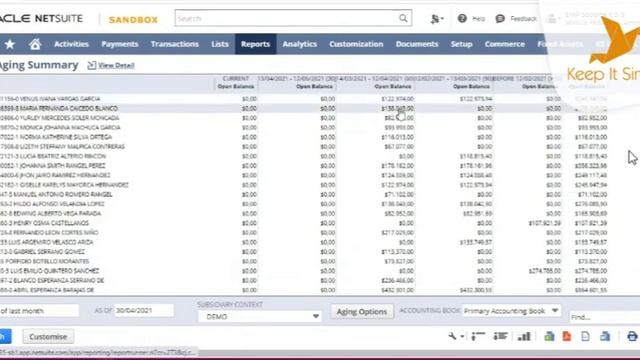Open the Analytics menu
640x360 pixels.
coord(300,44)
